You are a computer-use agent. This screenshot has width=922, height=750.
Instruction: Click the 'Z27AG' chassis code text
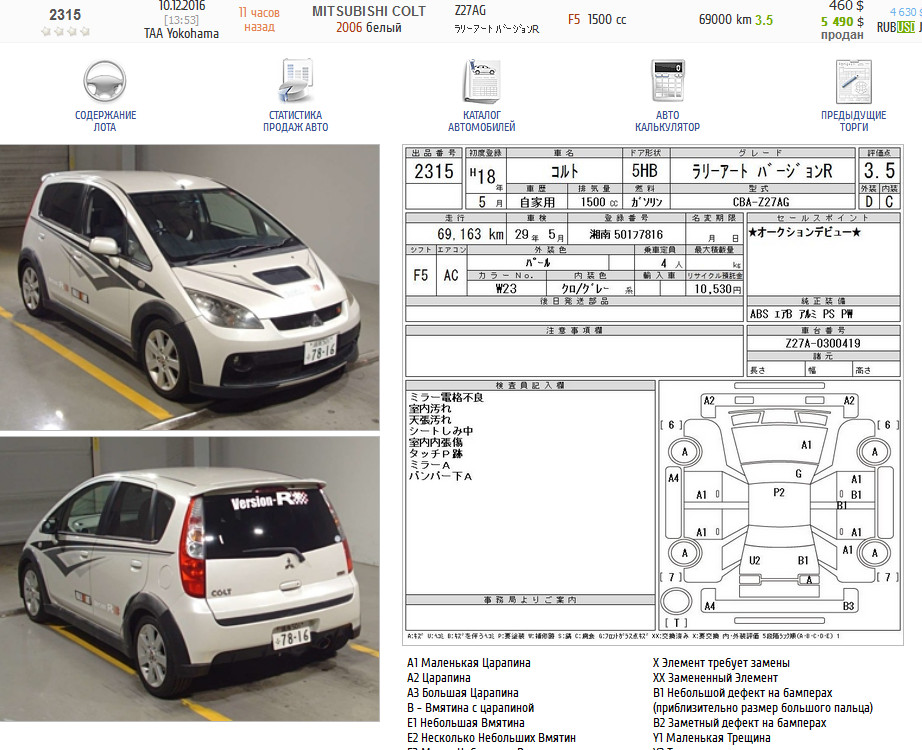[x=470, y=10]
